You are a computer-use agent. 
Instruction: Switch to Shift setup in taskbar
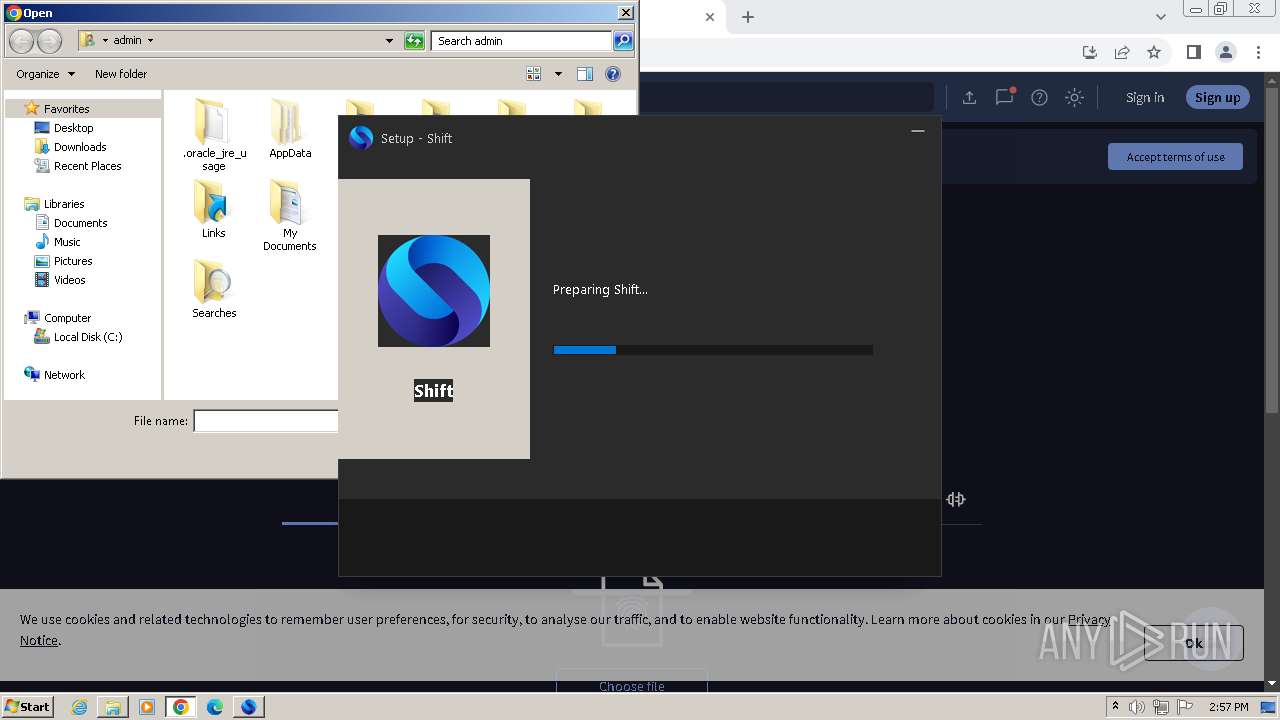(x=249, y=707)
